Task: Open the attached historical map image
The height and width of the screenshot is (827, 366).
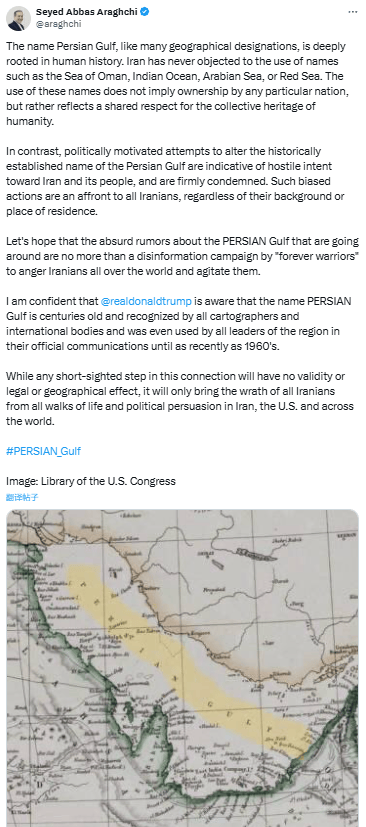Action: (x=182, y=668)
